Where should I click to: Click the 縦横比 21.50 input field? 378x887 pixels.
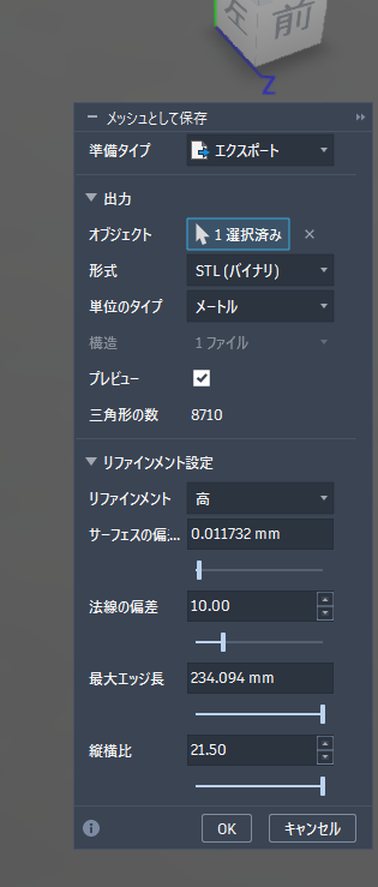(x=252, y=750)
